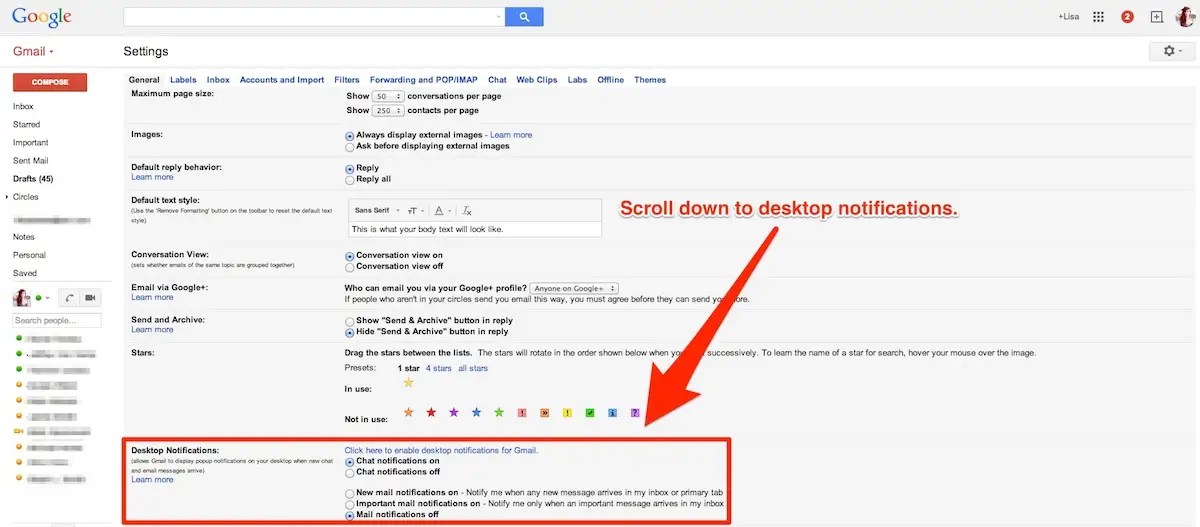Pick the purple star not in use

(454, 412)
